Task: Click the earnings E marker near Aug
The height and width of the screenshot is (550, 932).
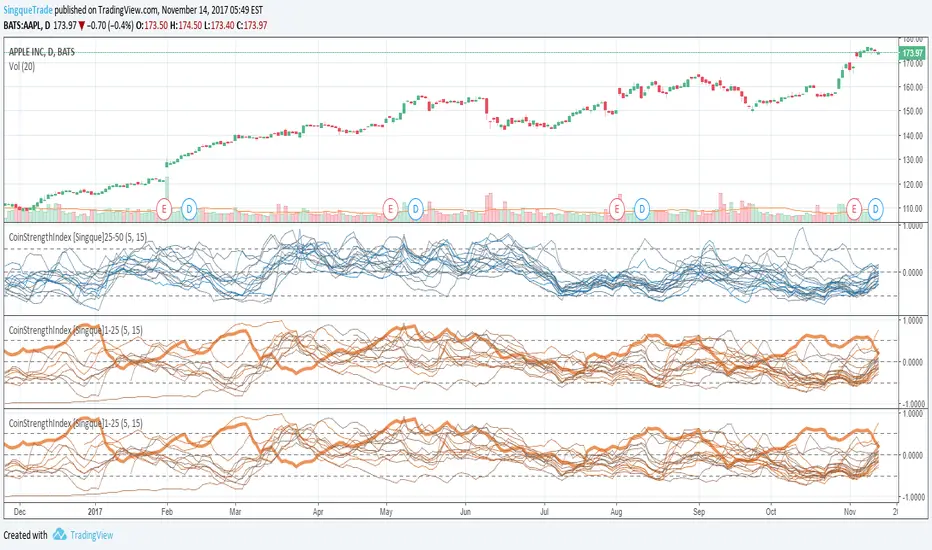Action: (x=617, y=209)
